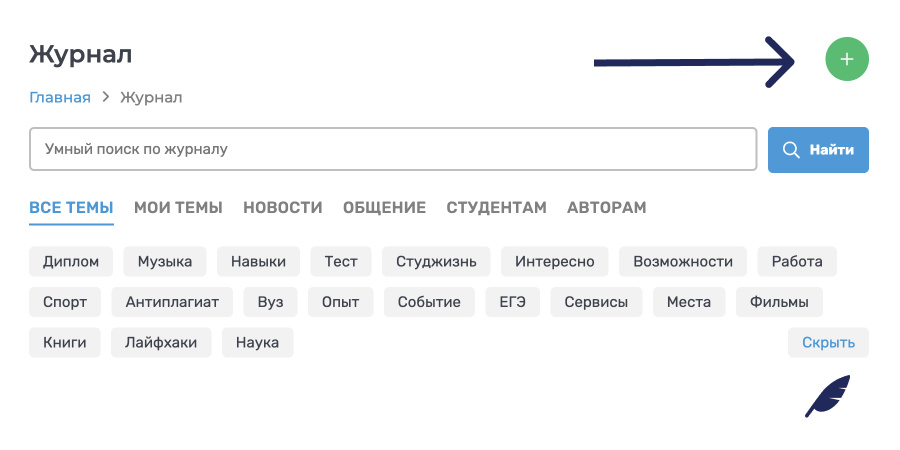Select the АВТОРАМ tab
Screen dimensions: 900x450
pos(606,208)
